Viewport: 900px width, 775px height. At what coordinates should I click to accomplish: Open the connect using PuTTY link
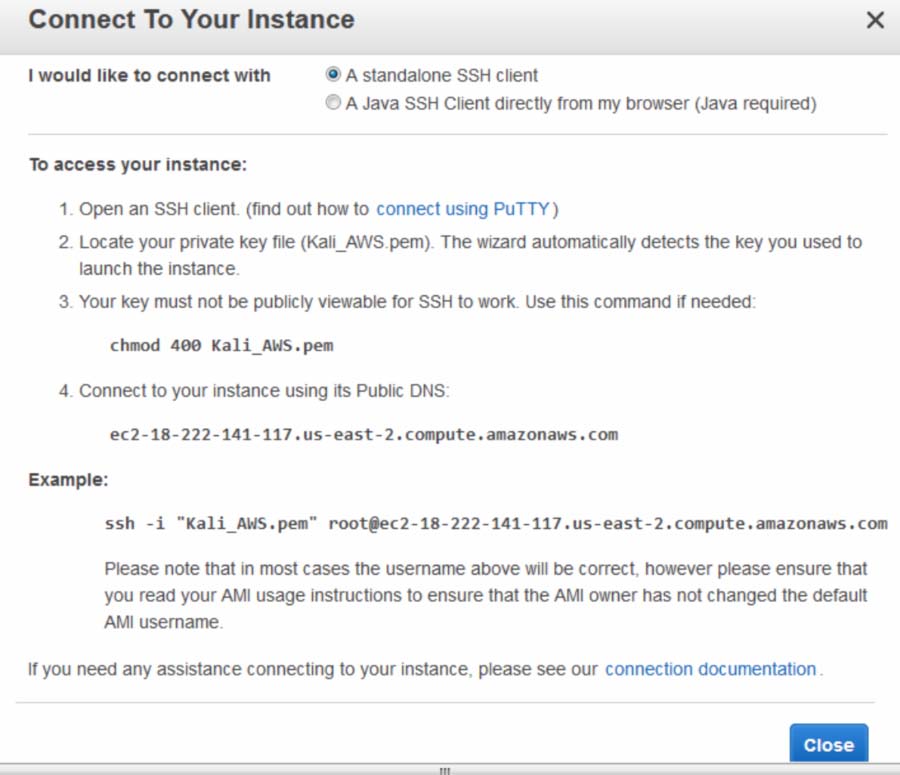point(462,209)
